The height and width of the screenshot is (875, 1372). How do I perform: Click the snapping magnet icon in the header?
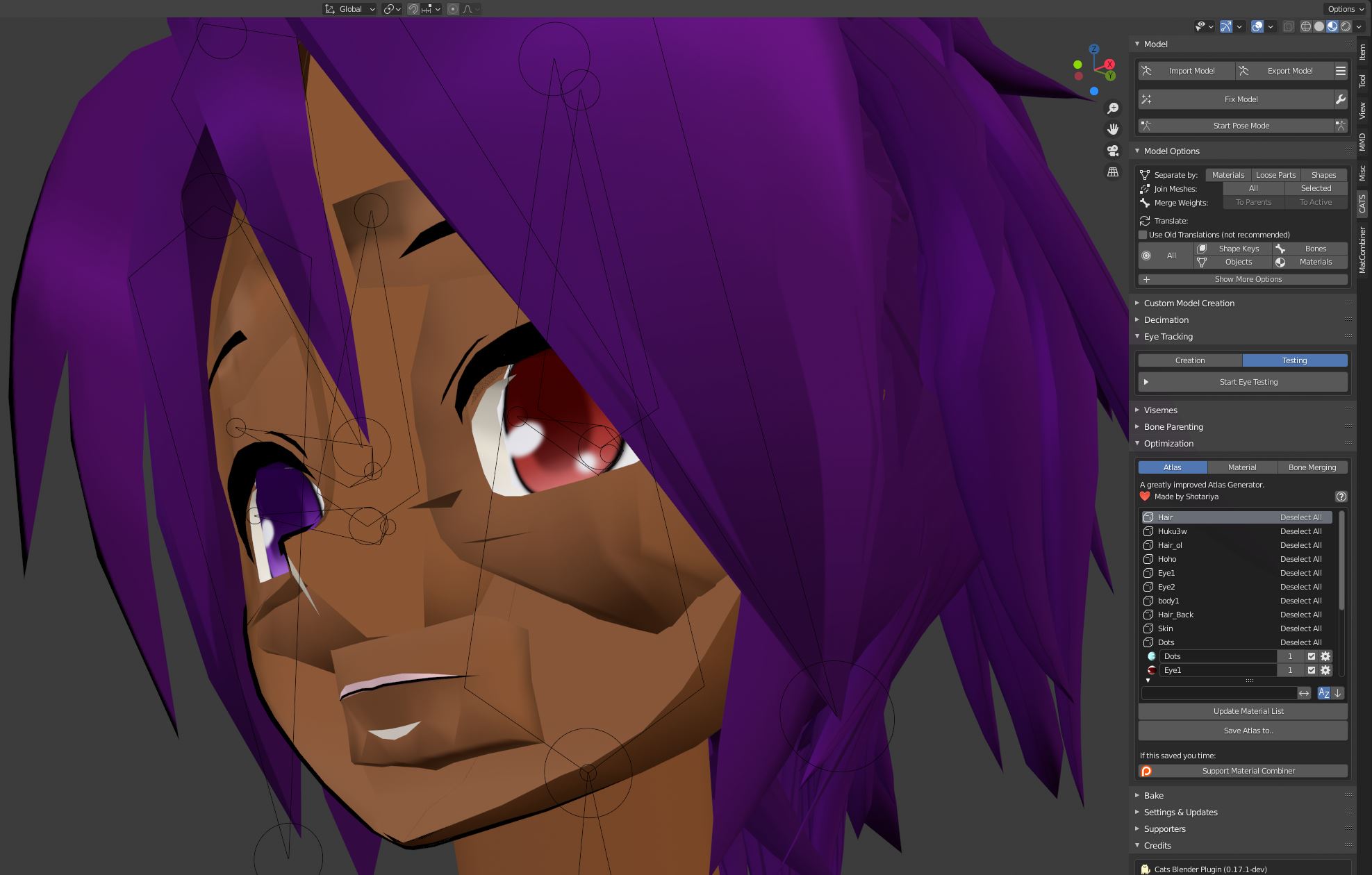[x=415, y=8]
